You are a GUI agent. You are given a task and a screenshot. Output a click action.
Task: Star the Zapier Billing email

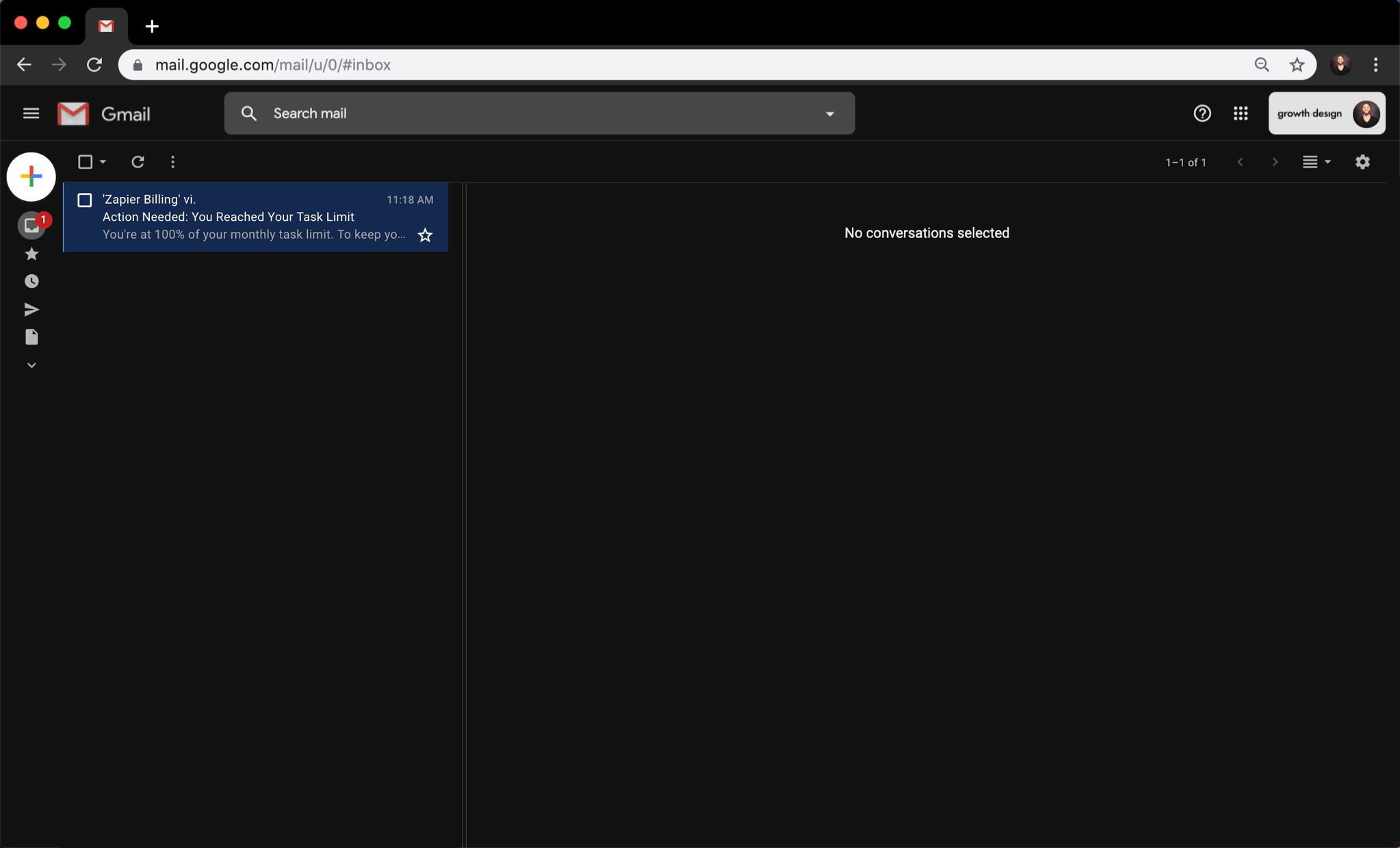[x=425, y=235]
